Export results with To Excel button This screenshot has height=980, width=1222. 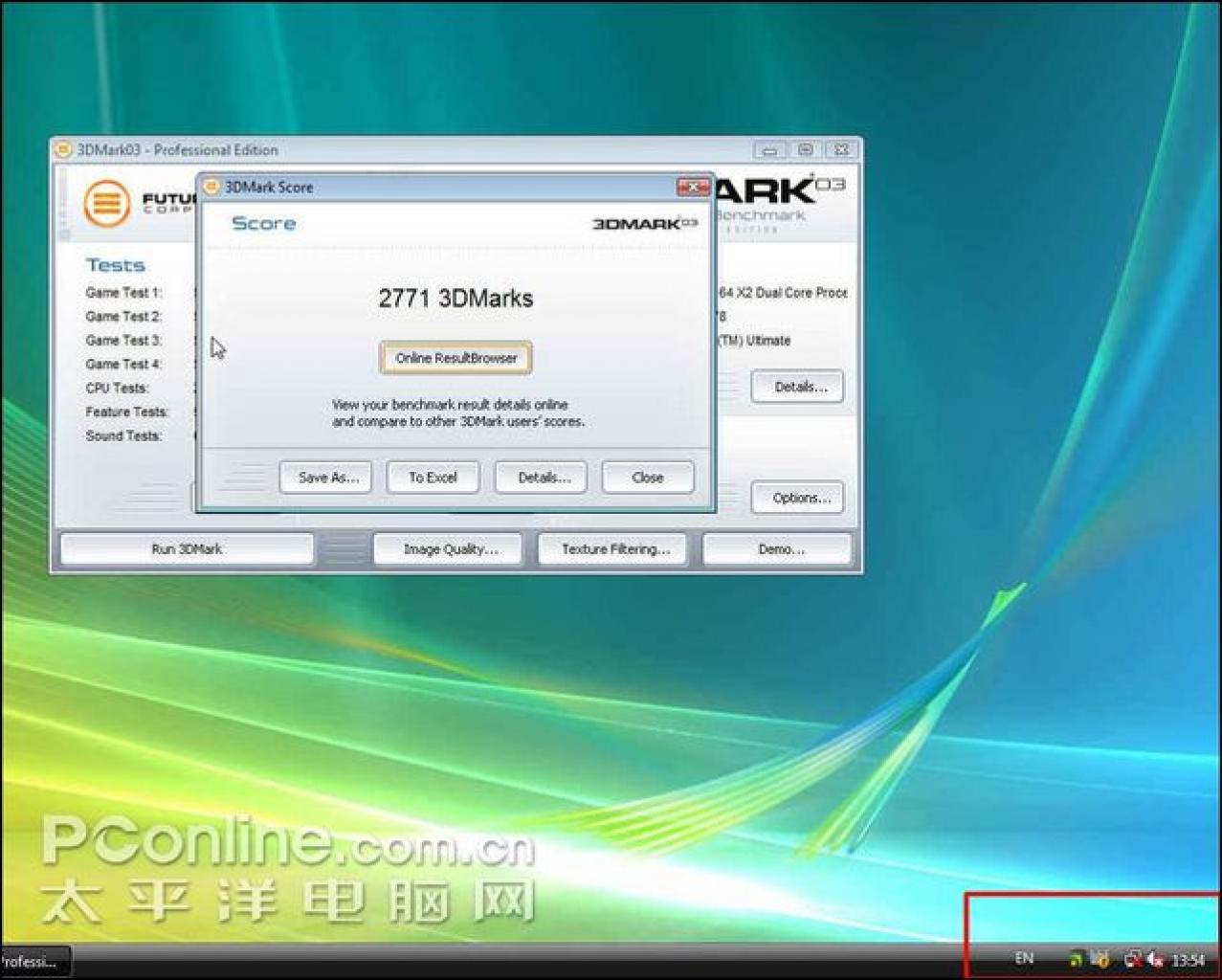(433, 478)
